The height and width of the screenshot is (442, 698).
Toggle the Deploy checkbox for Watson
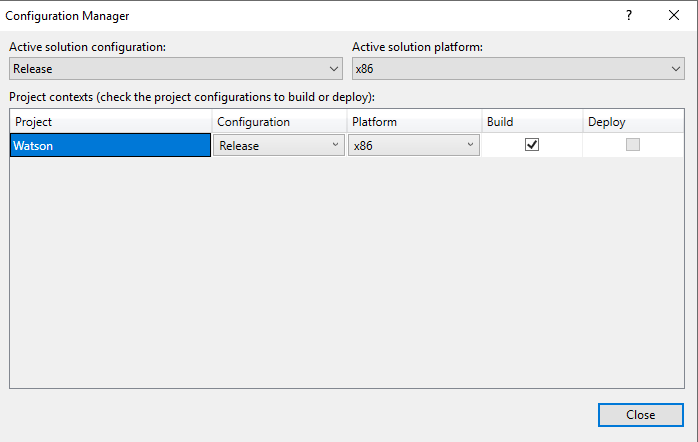coord(633,145)
